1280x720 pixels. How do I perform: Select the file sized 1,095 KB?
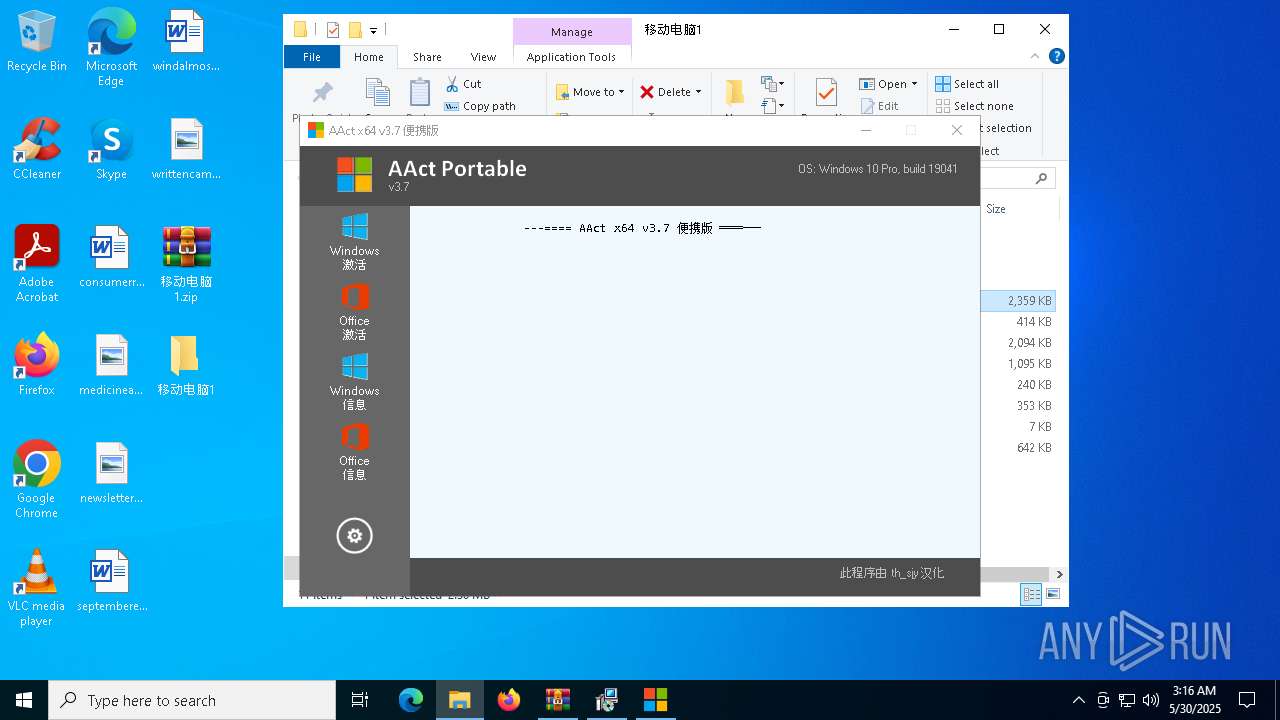(1018, 364)
